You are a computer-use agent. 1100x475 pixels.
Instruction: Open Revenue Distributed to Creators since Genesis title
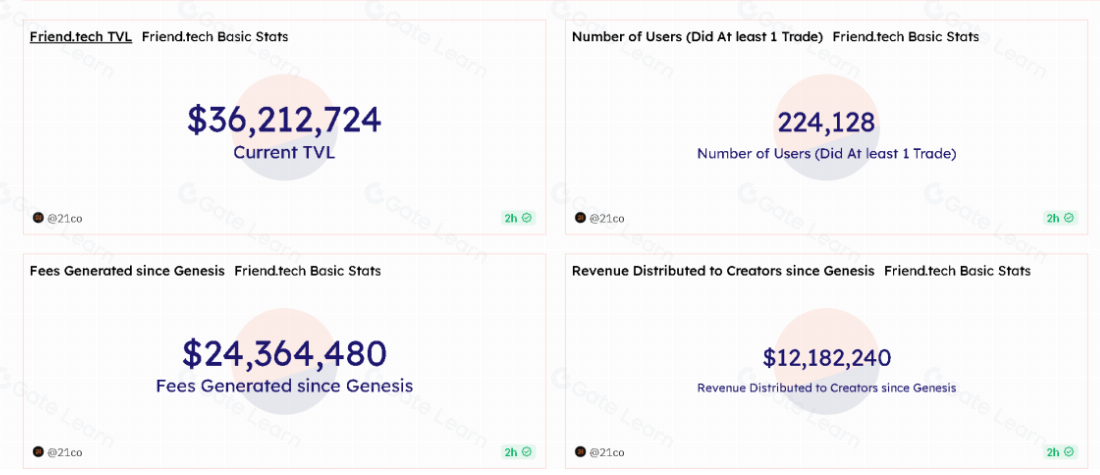(723, 271)
